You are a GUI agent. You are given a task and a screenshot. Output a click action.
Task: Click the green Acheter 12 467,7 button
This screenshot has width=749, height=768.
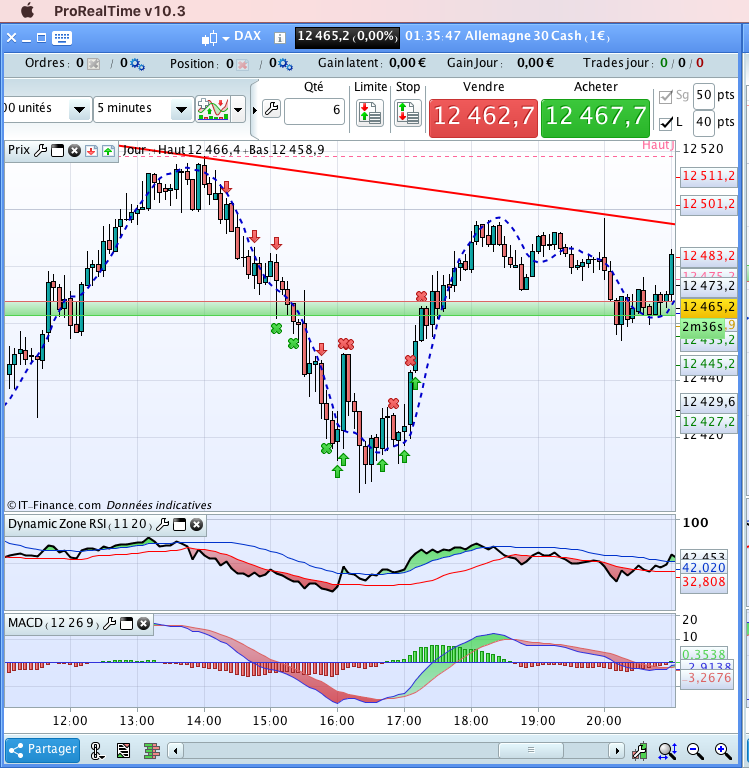595,118
